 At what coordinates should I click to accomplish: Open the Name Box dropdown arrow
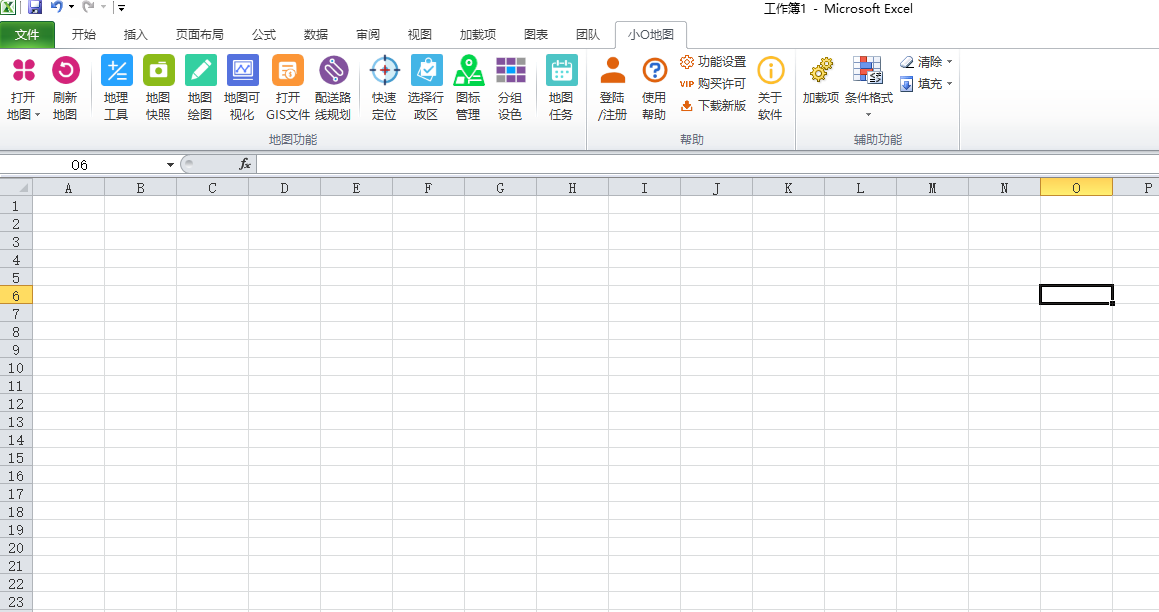tap(170, 164)
